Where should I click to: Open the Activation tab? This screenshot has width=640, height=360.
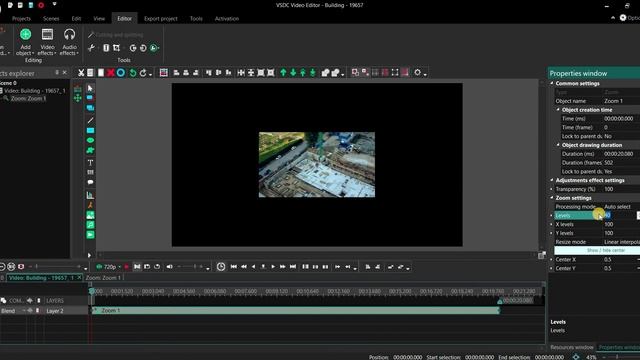coord(227,18)
